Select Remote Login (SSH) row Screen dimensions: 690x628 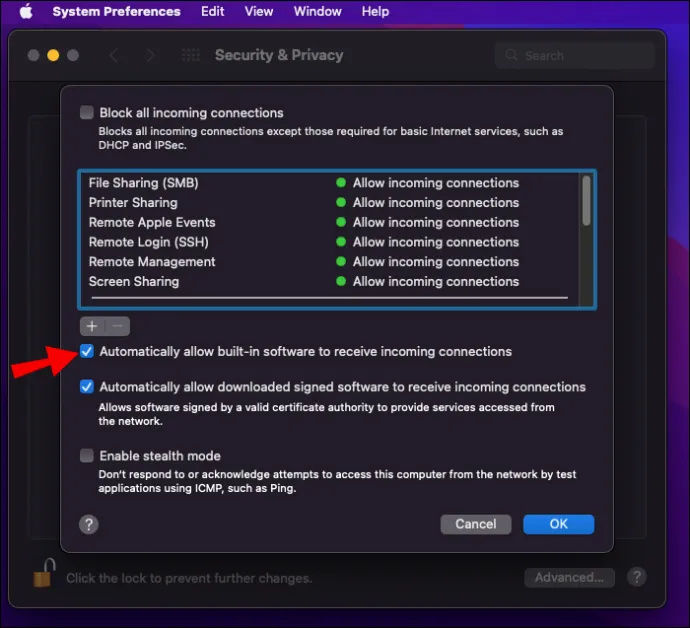coord(328,242)
